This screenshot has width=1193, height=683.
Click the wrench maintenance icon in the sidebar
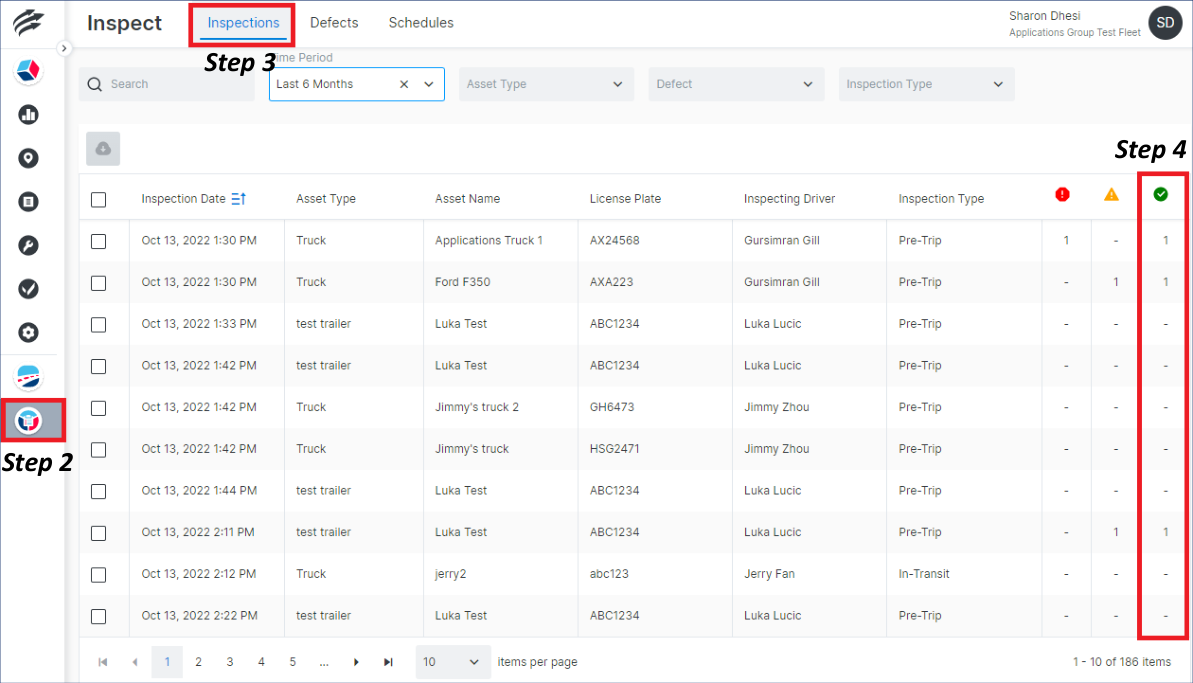click(28, 244)
